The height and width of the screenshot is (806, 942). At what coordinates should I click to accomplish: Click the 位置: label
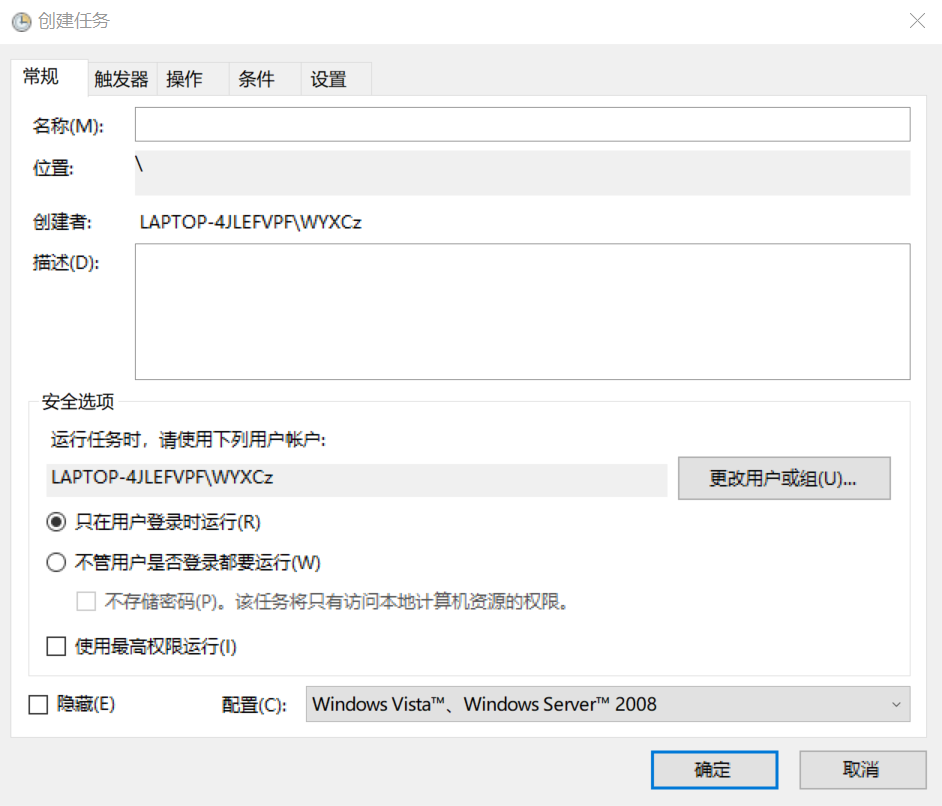[53, 168]
